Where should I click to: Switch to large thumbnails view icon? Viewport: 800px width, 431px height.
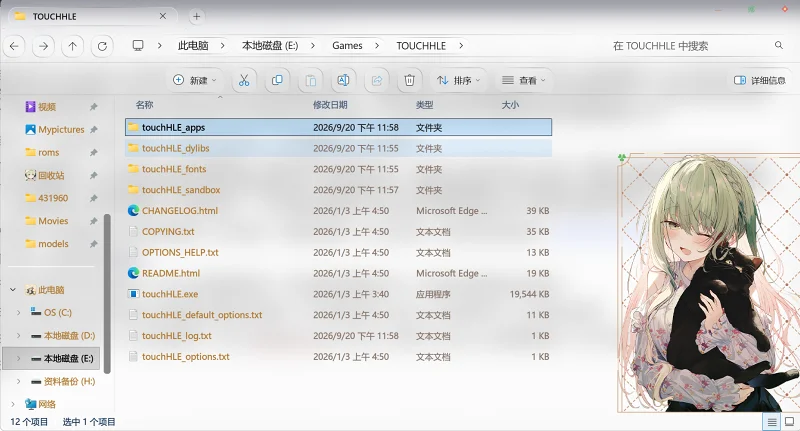[x=789, y=422]
